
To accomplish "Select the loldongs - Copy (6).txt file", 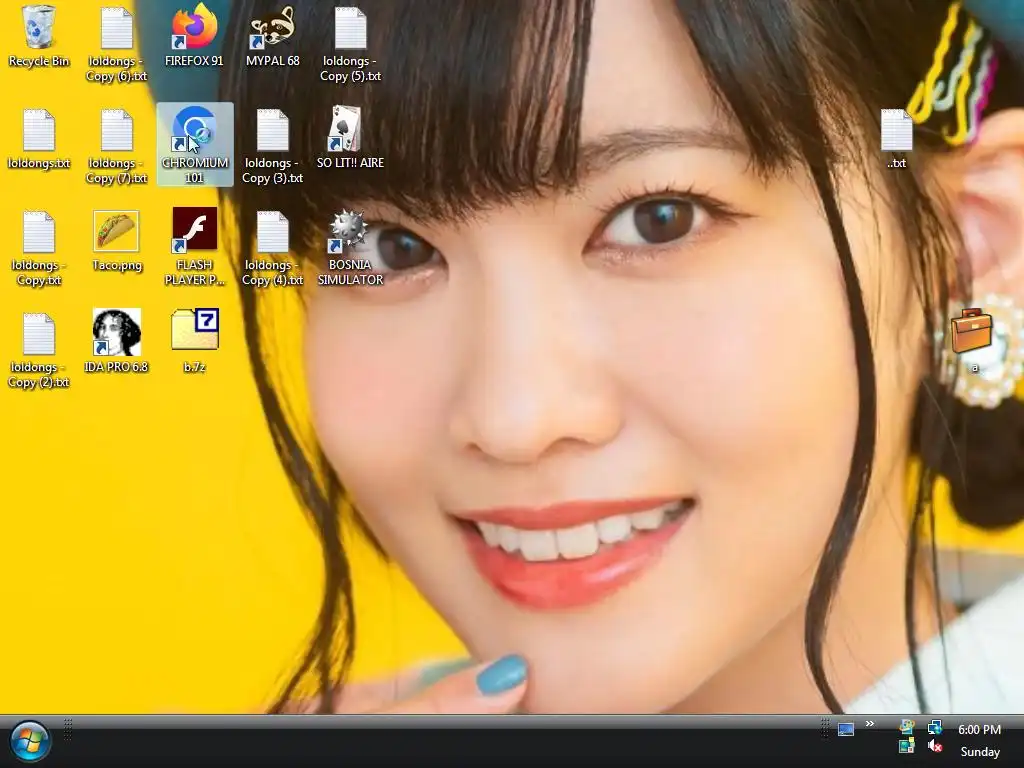I will tap(116, 44).
